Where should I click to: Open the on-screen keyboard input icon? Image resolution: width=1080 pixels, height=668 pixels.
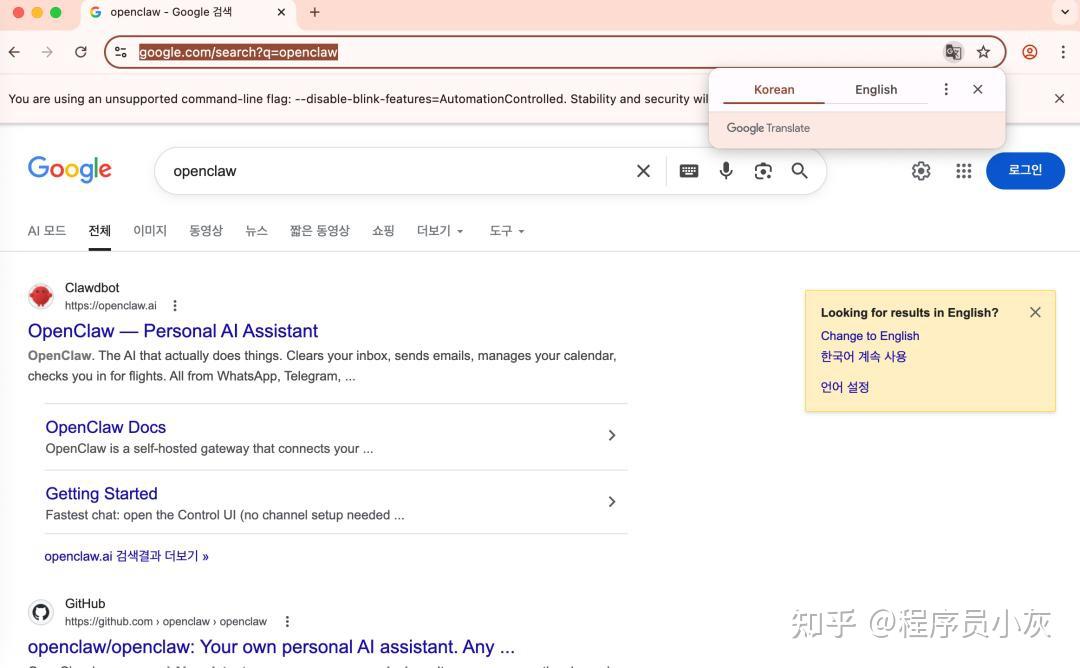689,170
